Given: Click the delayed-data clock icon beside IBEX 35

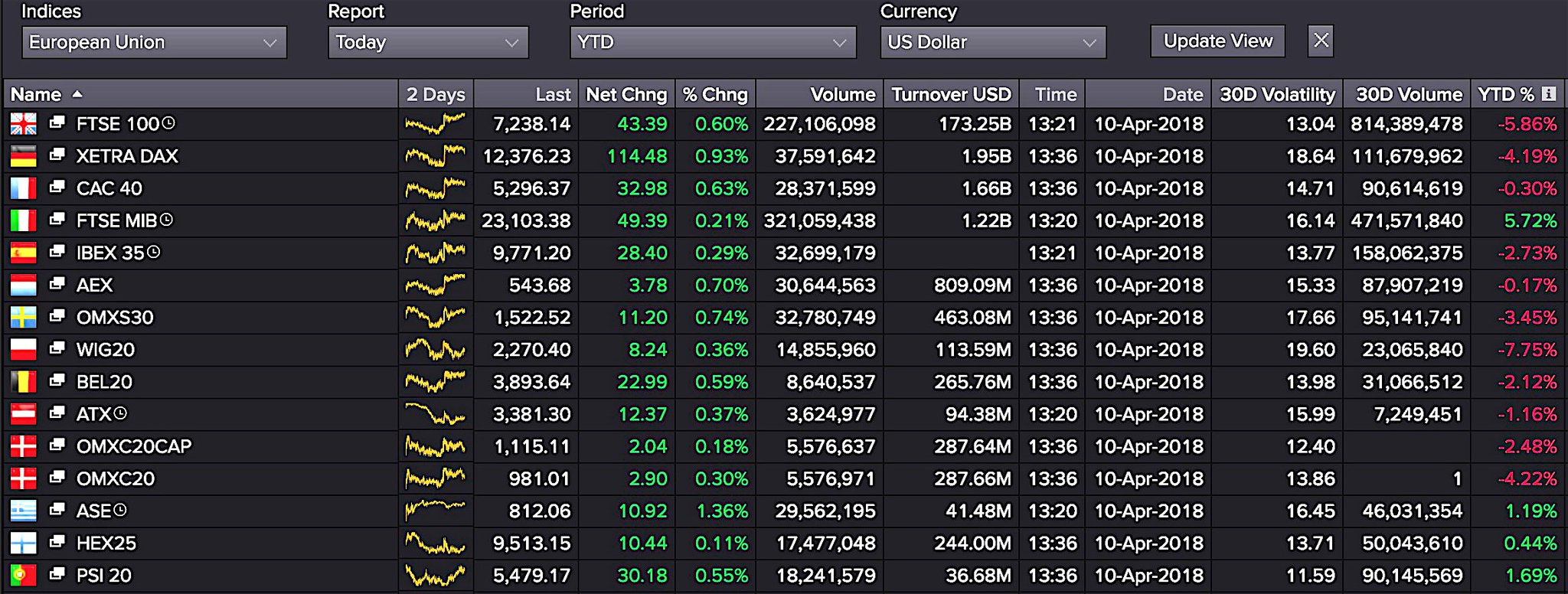Looking at the screenshot, I should [153, 252].
